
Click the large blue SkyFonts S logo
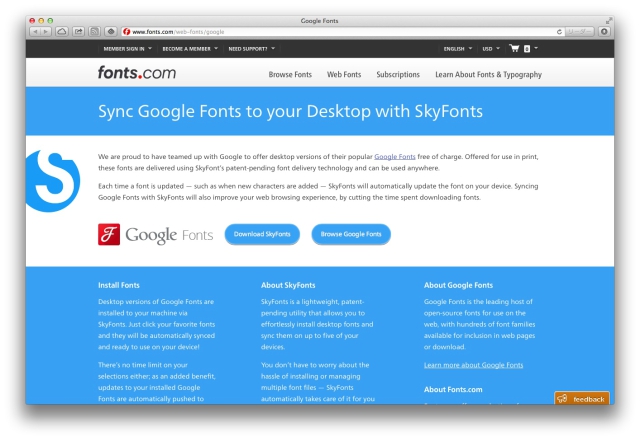(x=52, y=181)
